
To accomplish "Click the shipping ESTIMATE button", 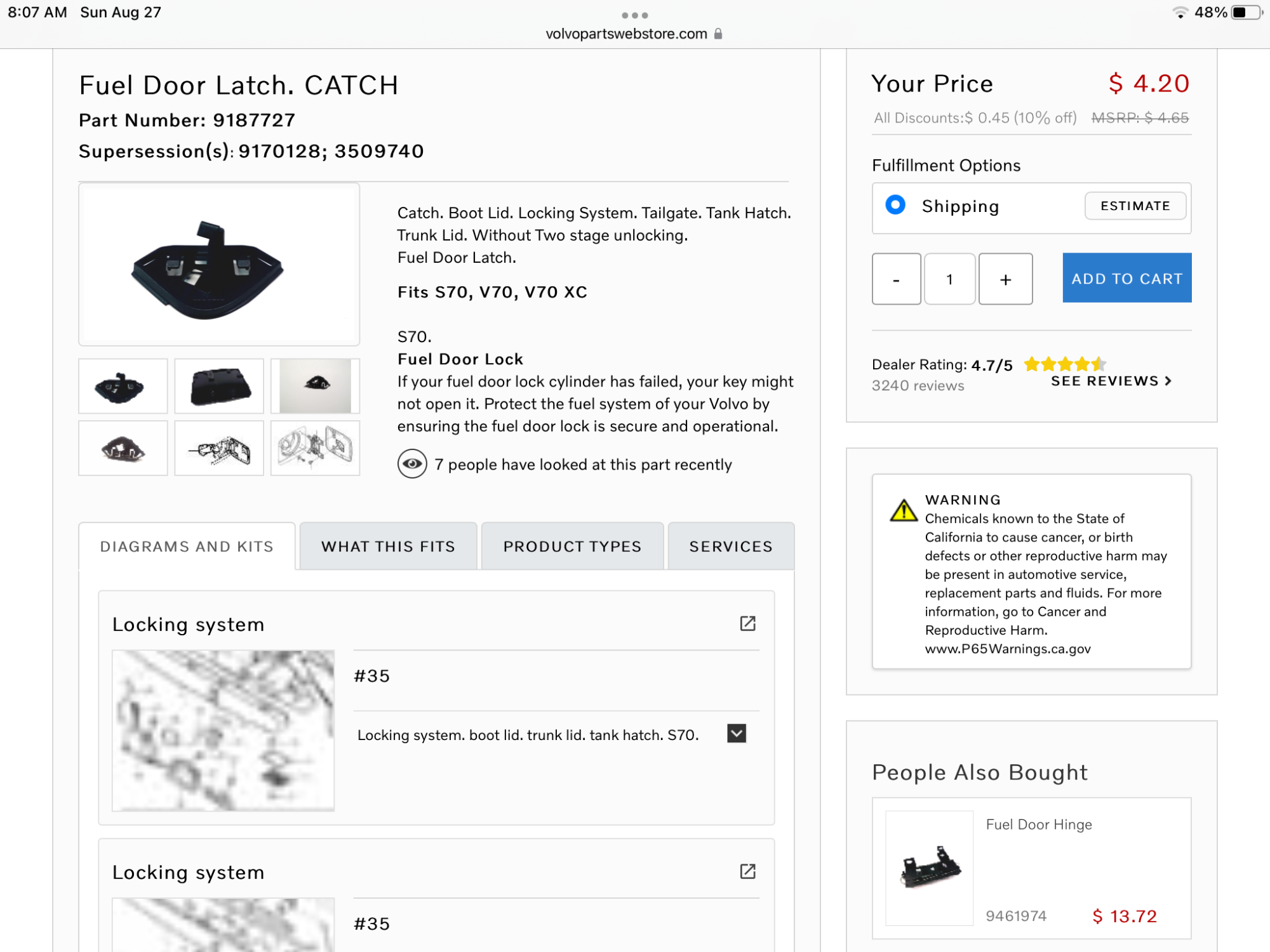I will point(1135,206).
